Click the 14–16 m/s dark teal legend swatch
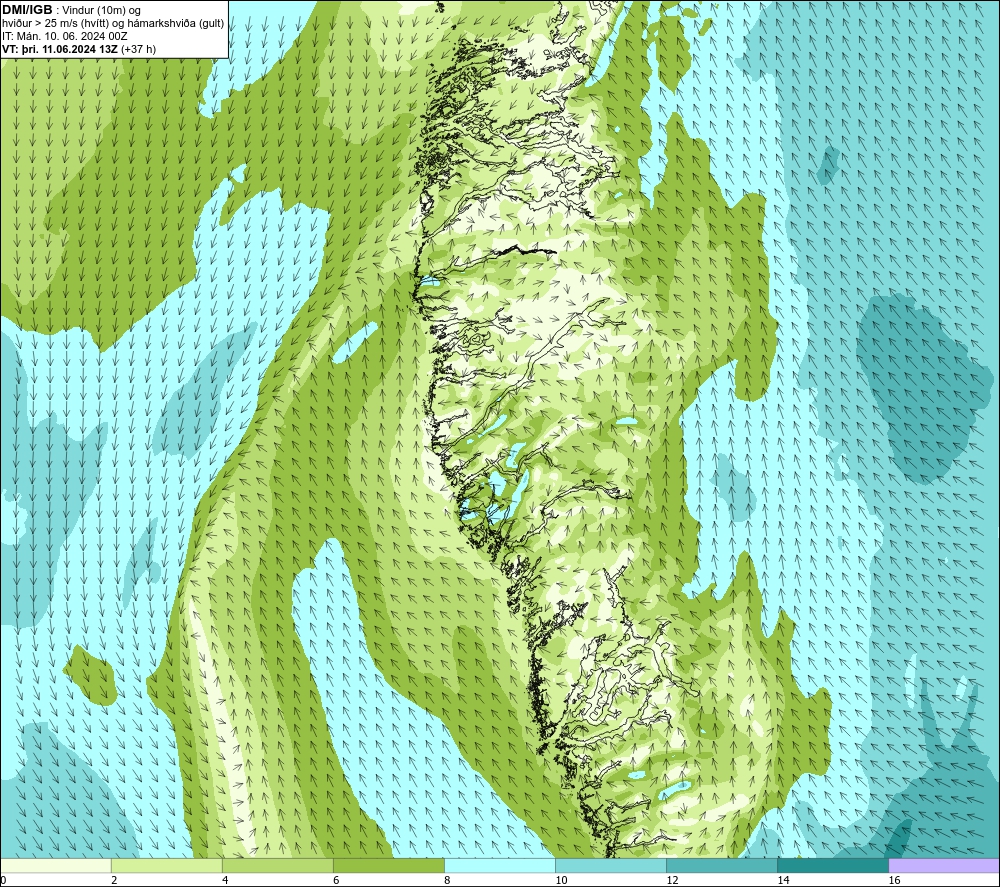 pyautogui.click(x=832, y=865)
